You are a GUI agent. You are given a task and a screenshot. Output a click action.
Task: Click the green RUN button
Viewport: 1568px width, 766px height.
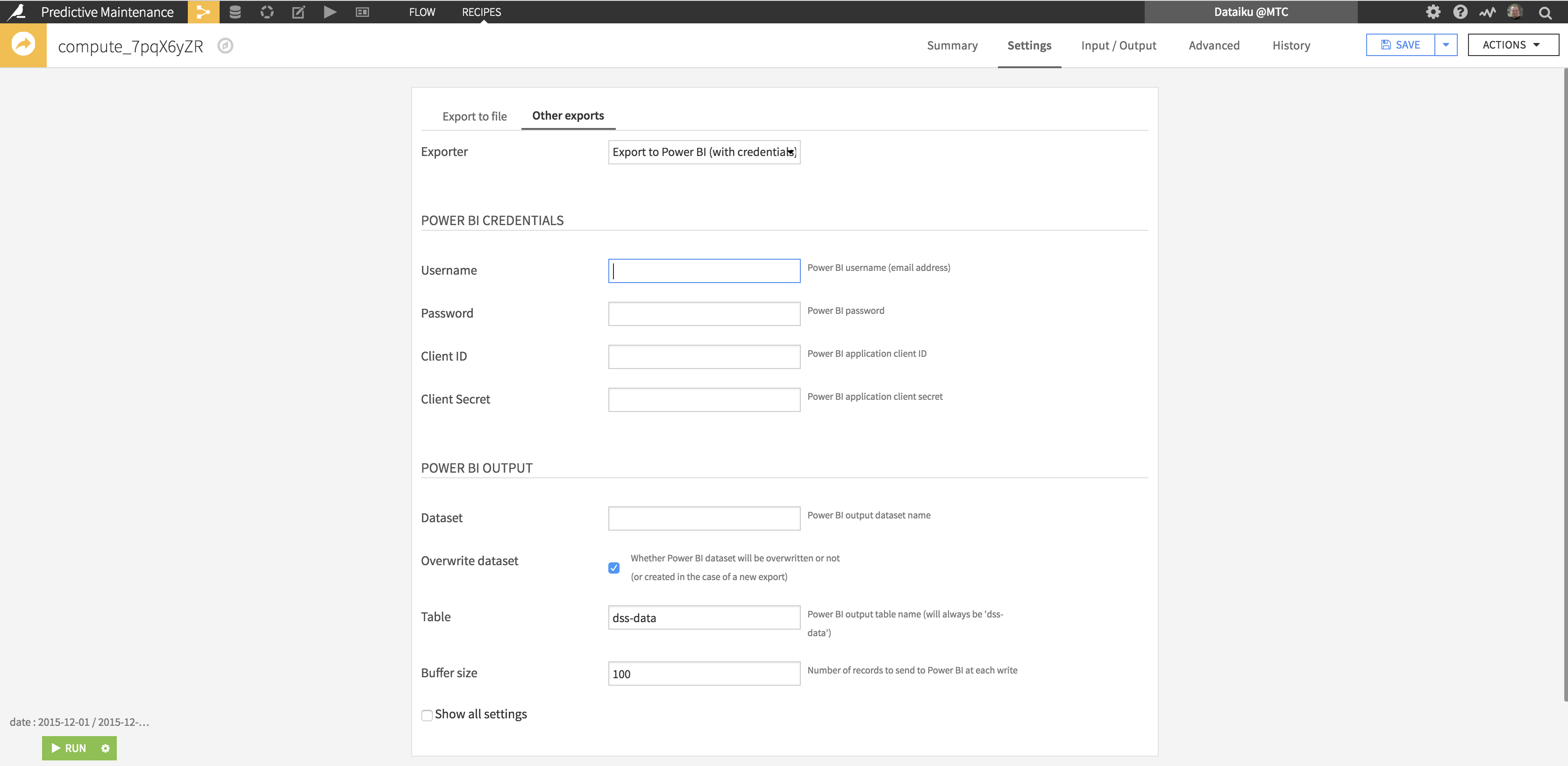point(69,748)
